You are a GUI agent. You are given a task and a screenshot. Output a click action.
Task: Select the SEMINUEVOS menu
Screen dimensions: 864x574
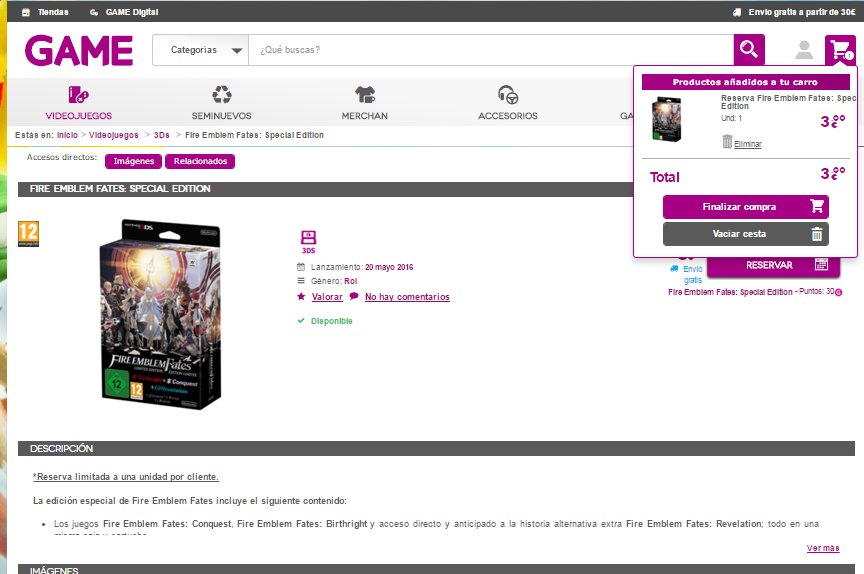[x=222, y=116]
